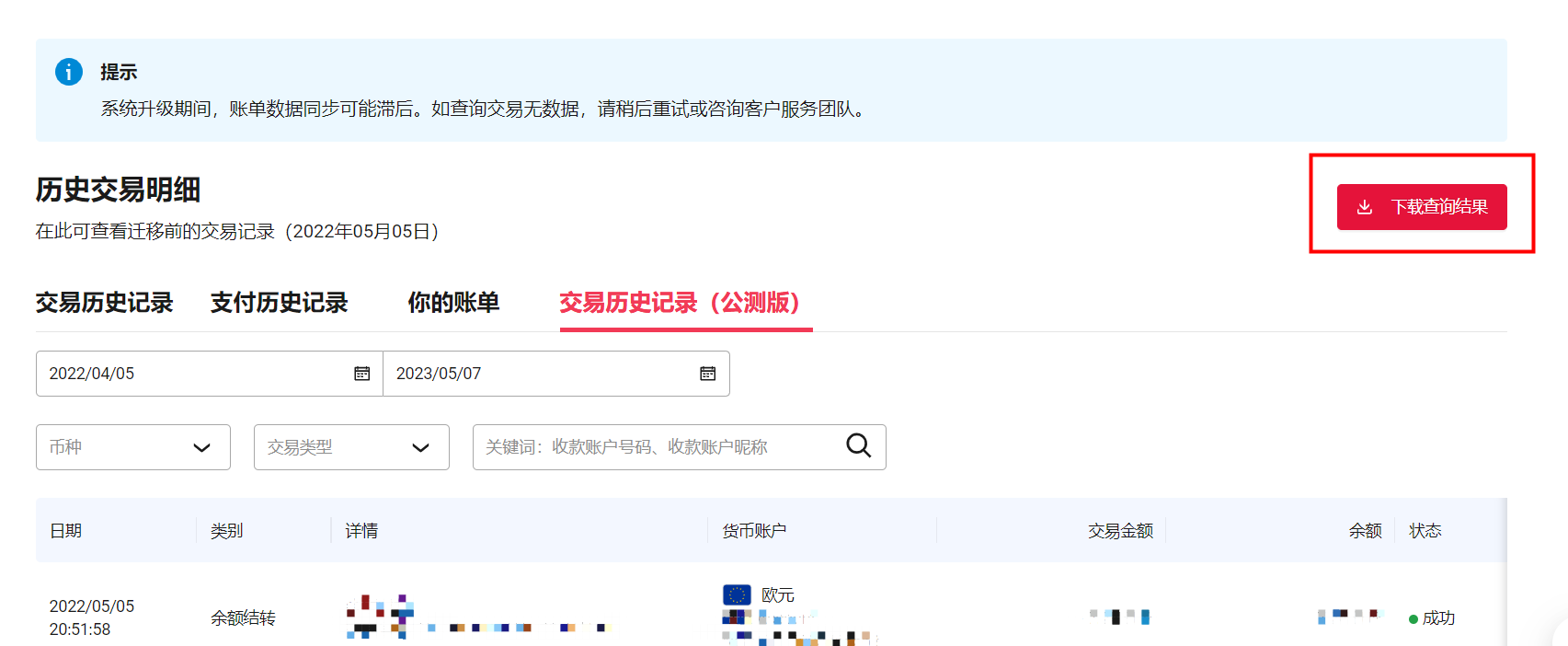The width and height of the screenshot is (1568, 646).
Task: Click the green status dot beside 成功
Action: pos(1413,619)
